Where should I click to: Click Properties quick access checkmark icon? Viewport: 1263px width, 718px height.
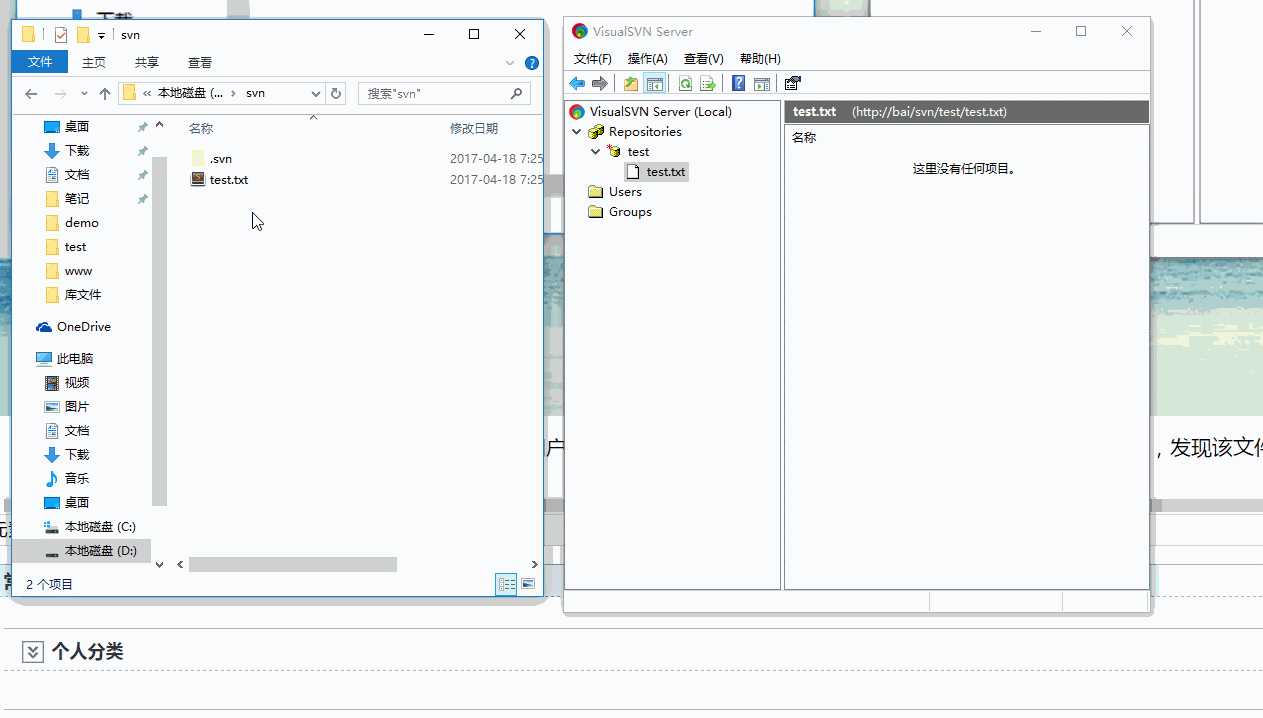tap(61, 35)
